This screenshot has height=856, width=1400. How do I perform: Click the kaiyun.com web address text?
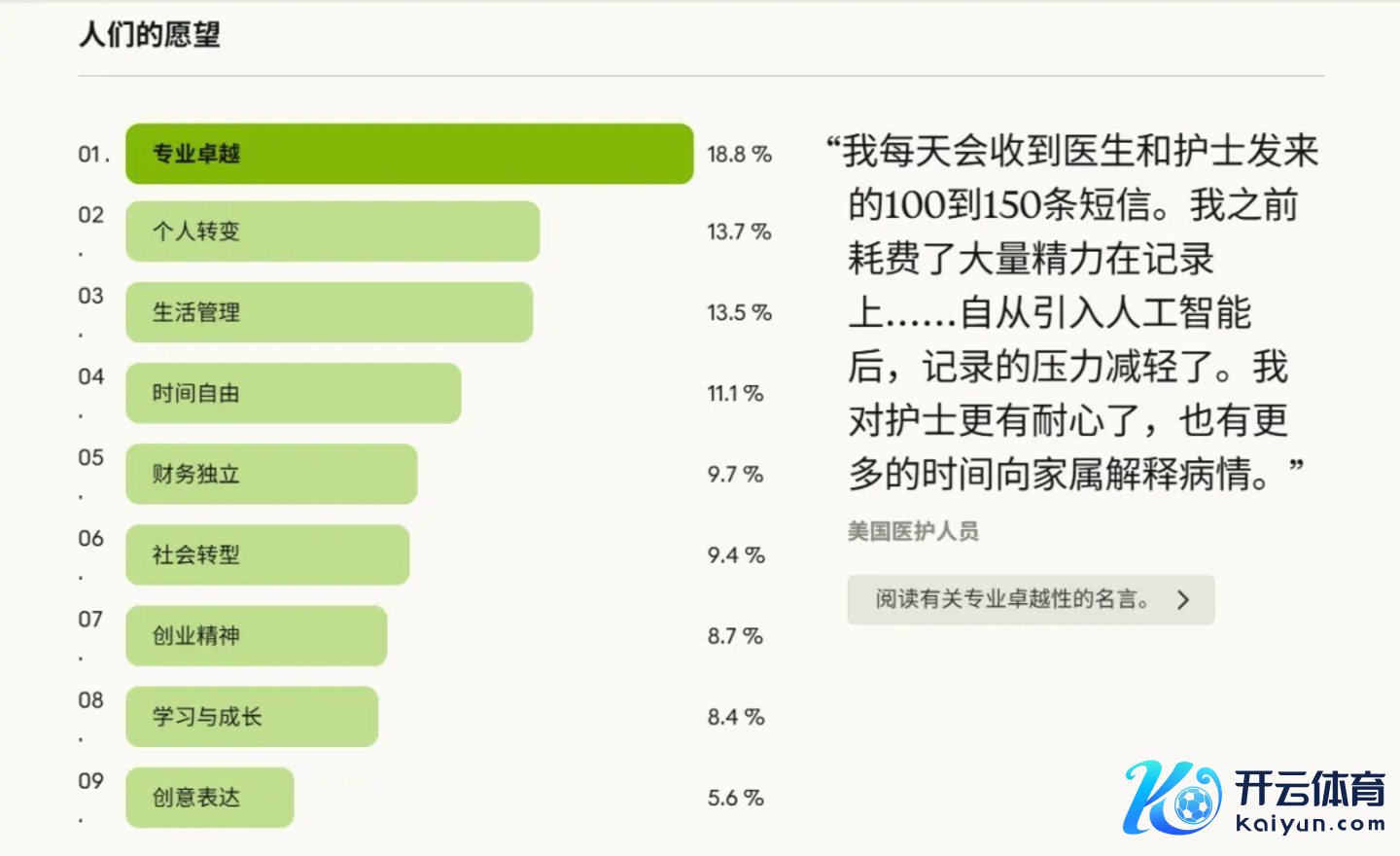coord(1310,824)
